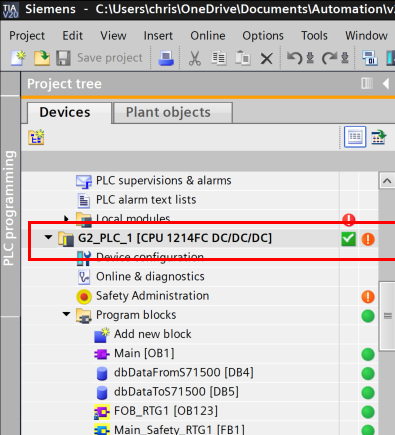Click the project tree scrollbar thumb
This screenshot has width=395, height=435.
click(x=387, y=316)
